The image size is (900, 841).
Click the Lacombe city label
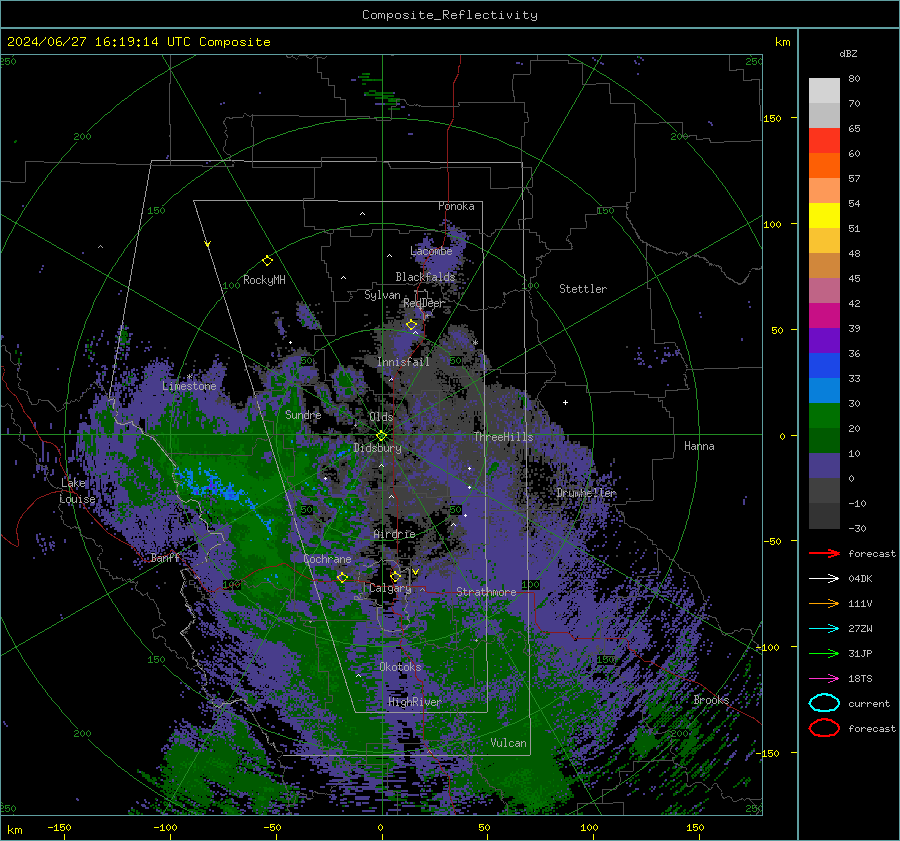pos(431,251)
